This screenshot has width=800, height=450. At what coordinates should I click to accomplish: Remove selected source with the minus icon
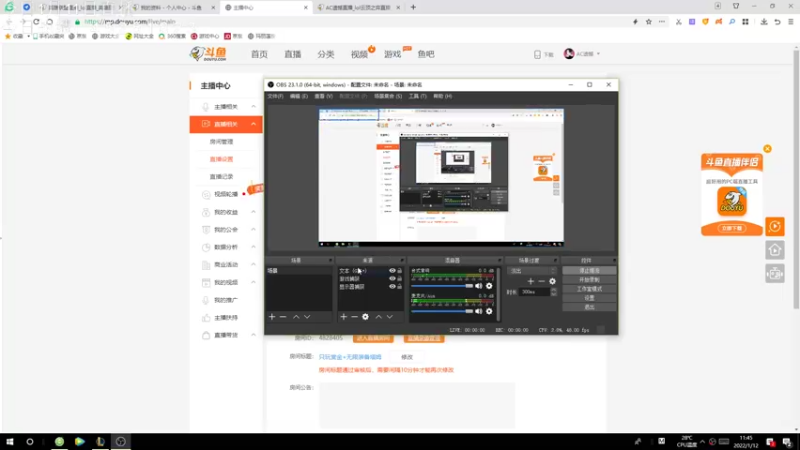click(x=354, y=317)
